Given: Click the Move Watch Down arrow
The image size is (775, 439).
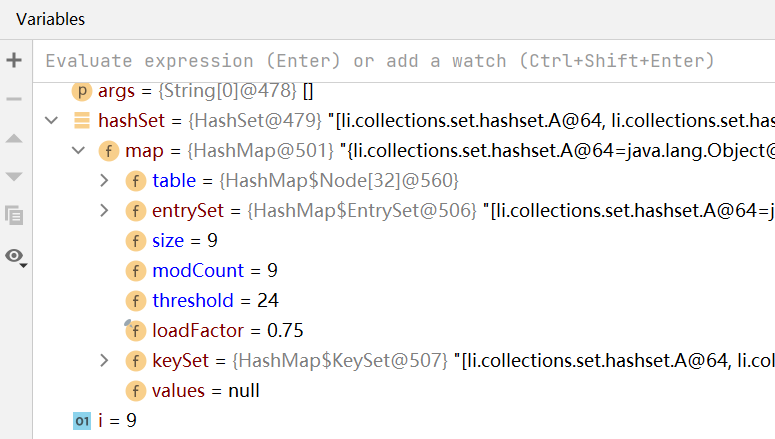Looking at the screenshot, I should pos(14,176).
